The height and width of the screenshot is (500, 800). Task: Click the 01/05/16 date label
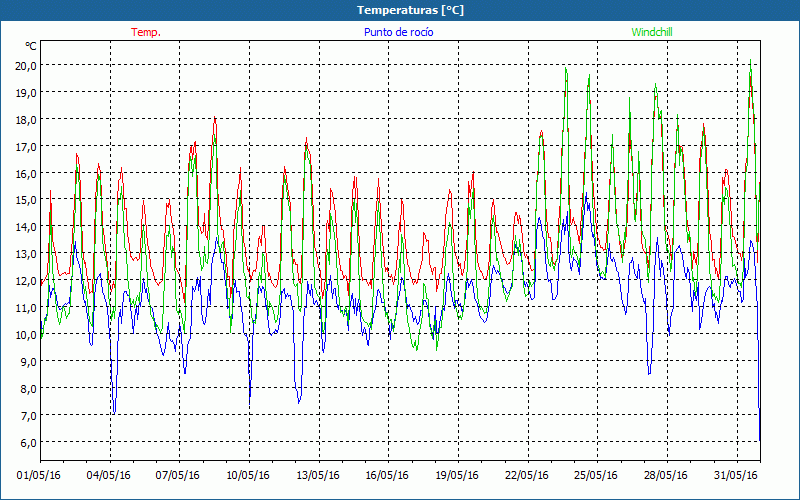tap(39, 476)
